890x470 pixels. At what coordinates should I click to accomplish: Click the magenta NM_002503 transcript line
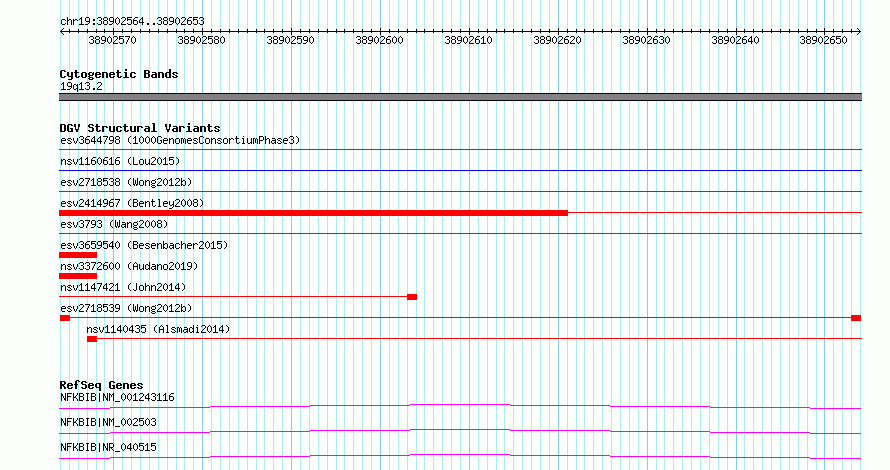coord(460,431)
